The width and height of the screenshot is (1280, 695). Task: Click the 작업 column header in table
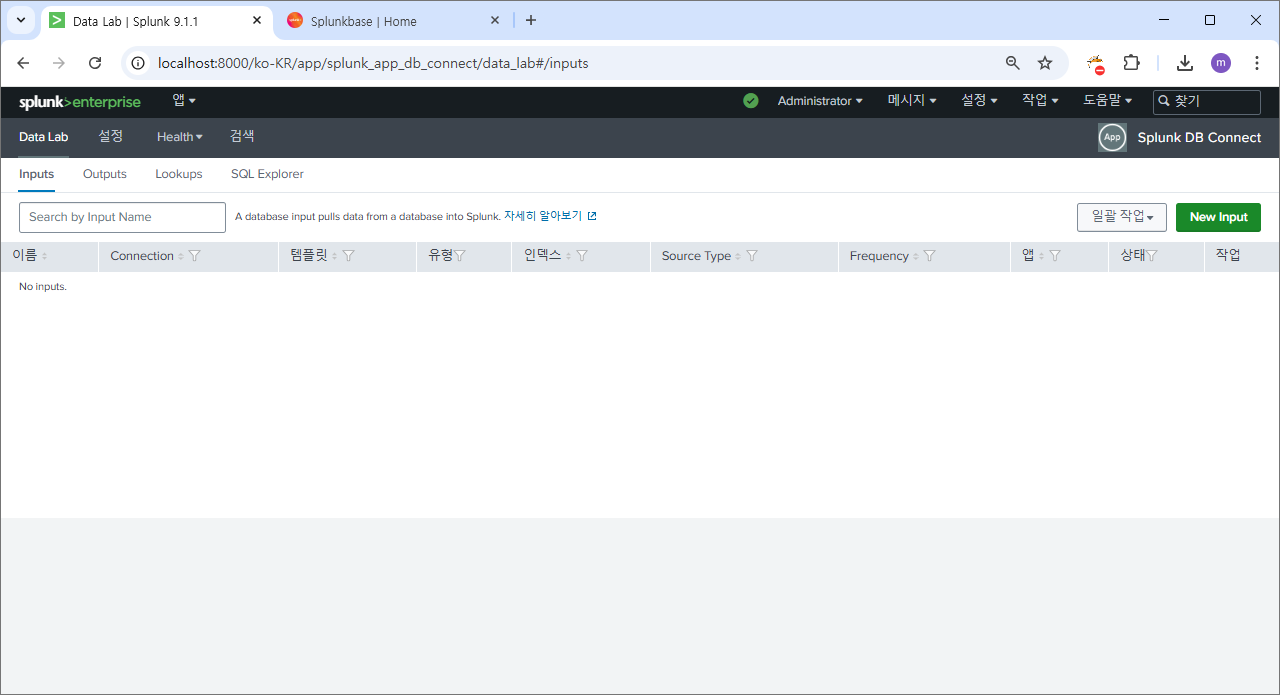coord(1228,255)
